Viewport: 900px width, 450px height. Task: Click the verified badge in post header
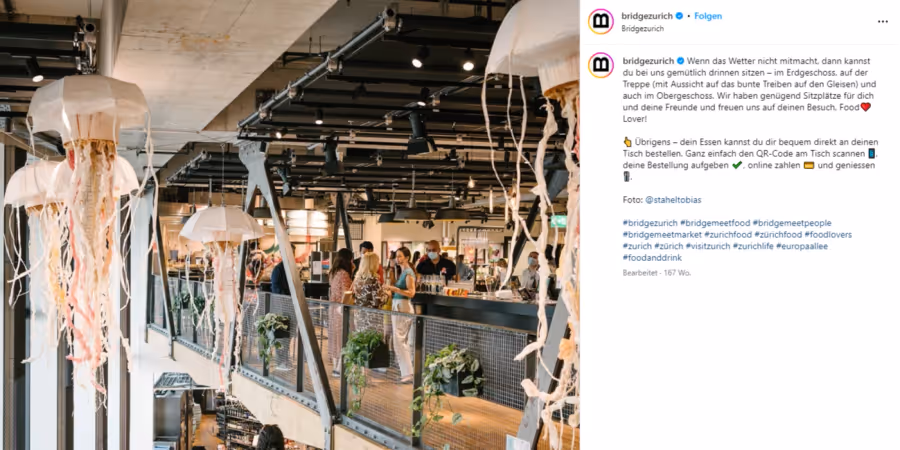pos(680,16)
